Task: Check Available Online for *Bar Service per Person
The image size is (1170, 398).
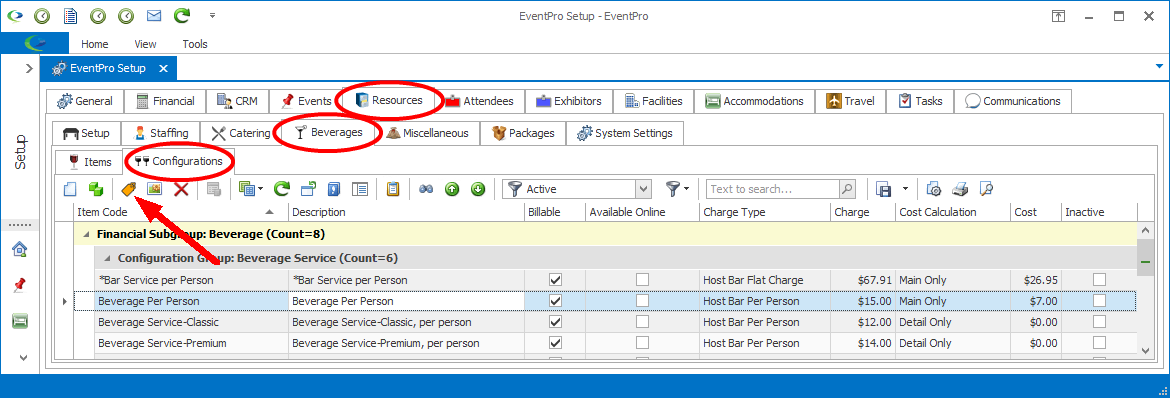Action: 642,280
